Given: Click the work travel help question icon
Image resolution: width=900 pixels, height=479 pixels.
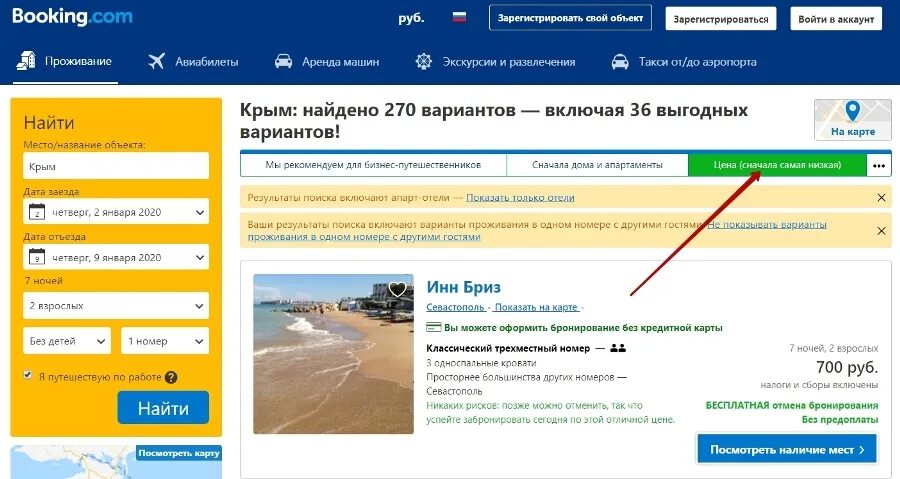Looking at the screenshot, I should point(171,377).
